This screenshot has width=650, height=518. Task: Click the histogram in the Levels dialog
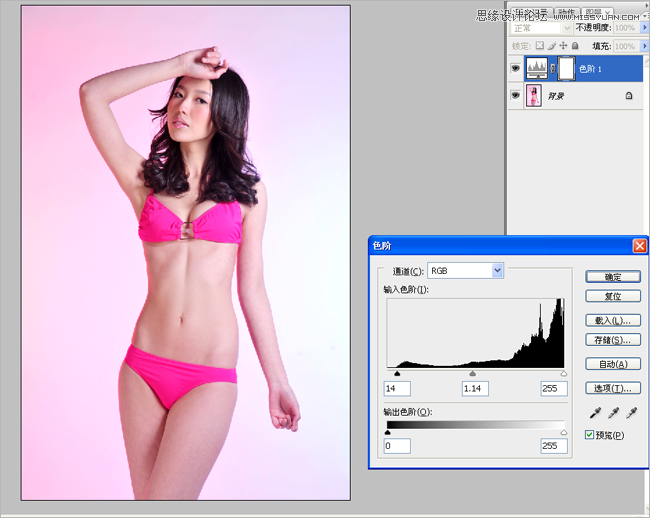[x=475, y=333]
